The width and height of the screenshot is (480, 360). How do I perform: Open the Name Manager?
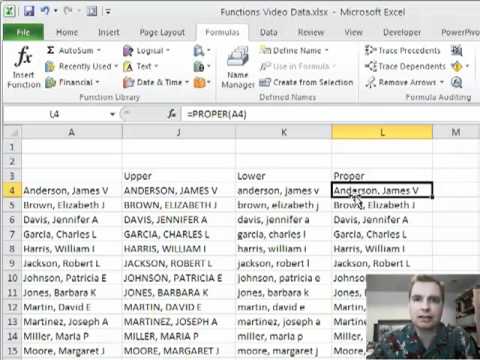[238, 68]
